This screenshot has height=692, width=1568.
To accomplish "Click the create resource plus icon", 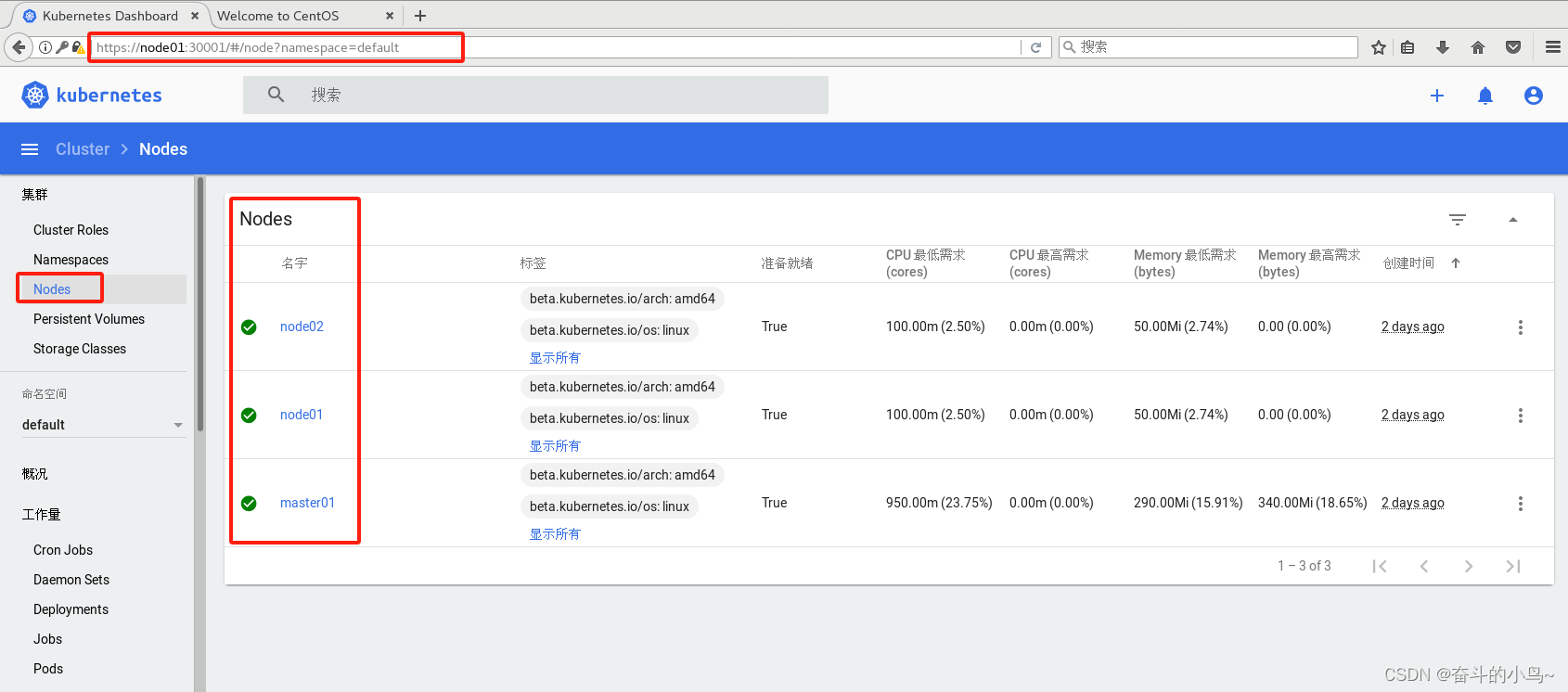I will pyautogui.click(x=1437, y=96).
